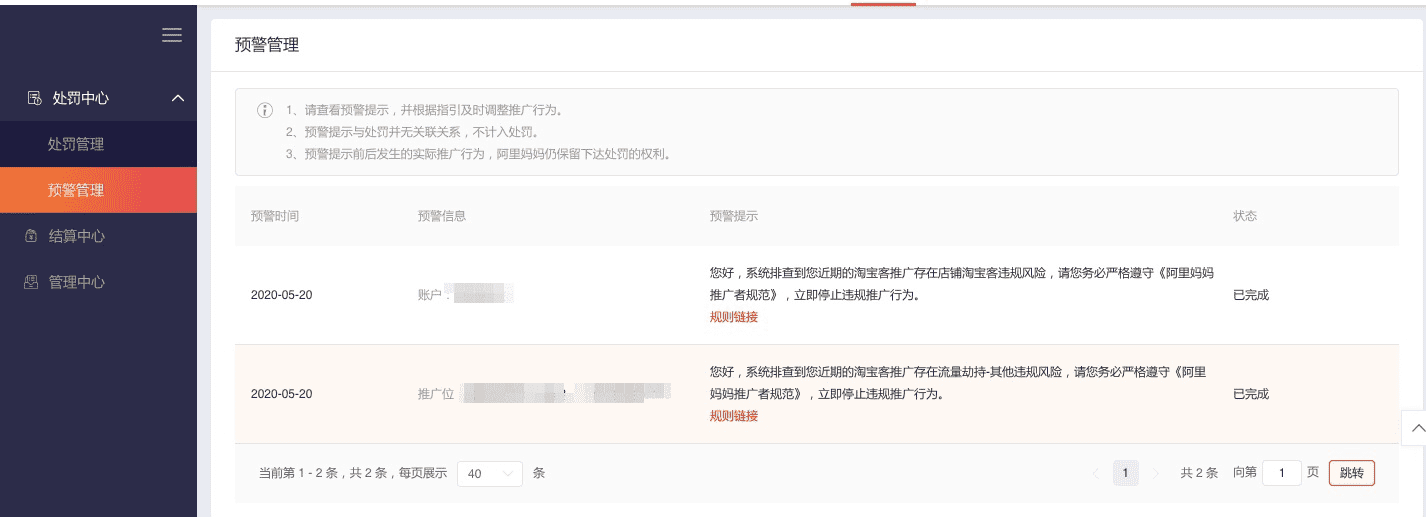
Task: Click warning text about 店铺淘宝客违规风险
Action: click(961, 283)
